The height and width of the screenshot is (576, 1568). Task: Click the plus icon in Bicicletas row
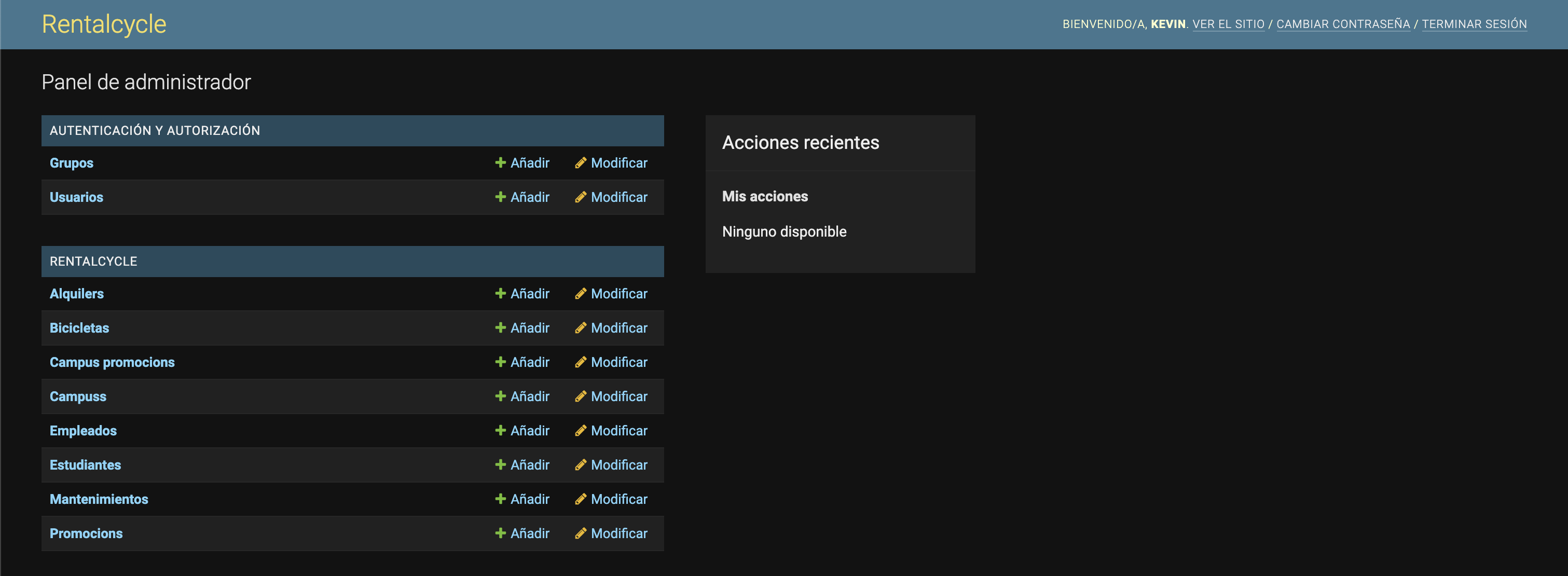pos(500,327)
